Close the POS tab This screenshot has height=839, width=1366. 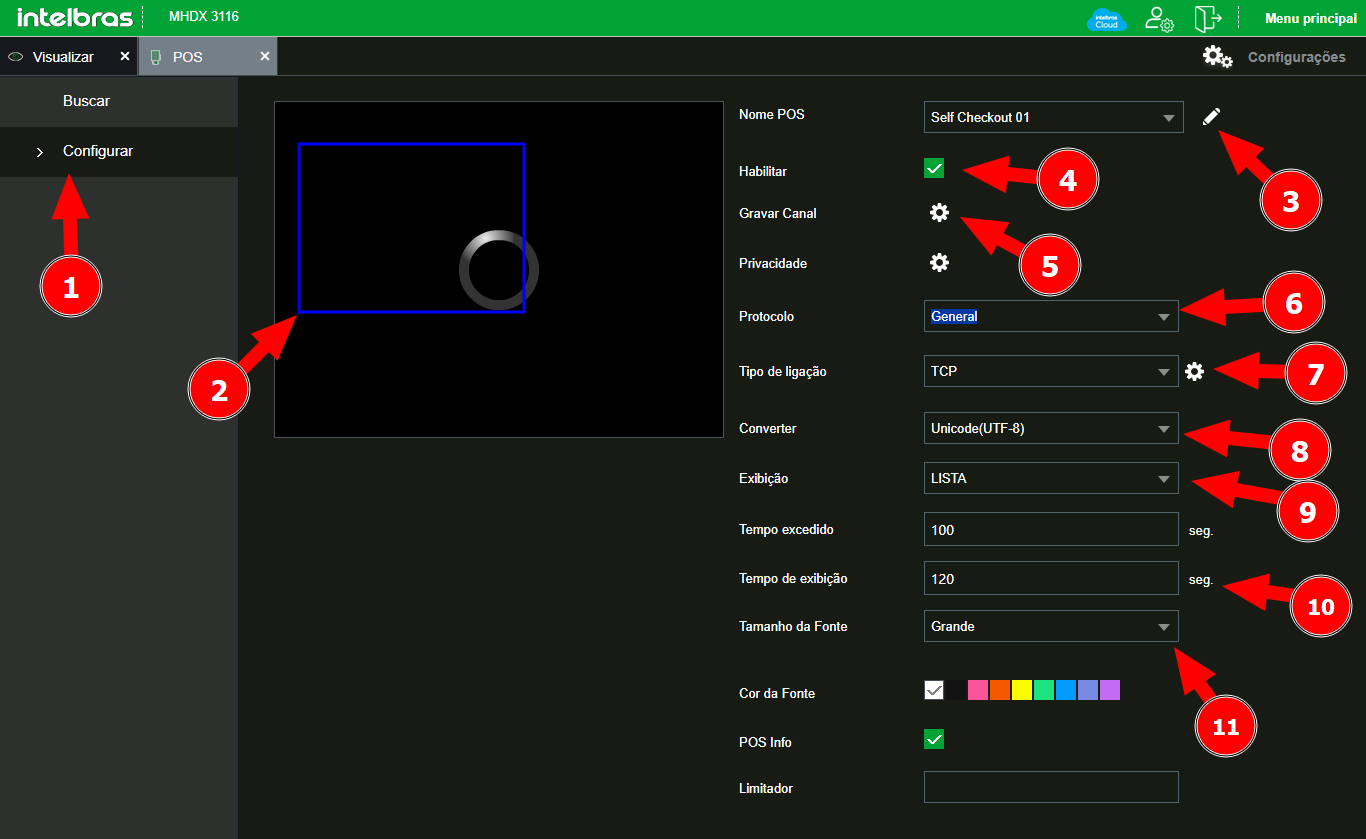pyautogui.click(x=265, y=56)
